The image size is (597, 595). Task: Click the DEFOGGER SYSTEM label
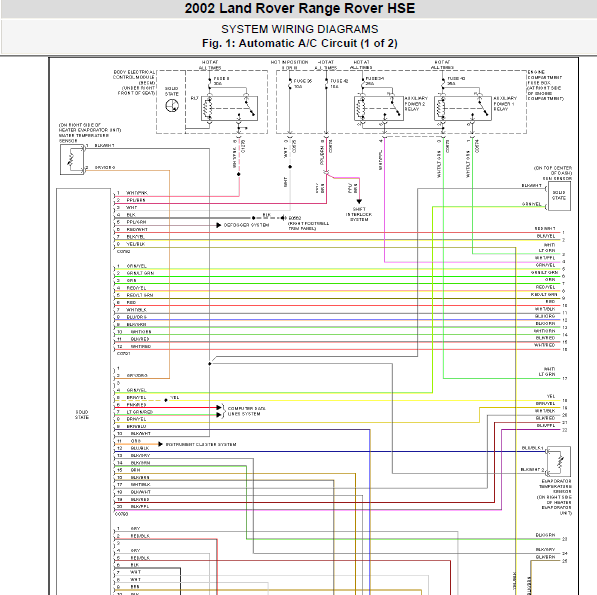click(x=246, y=225)
